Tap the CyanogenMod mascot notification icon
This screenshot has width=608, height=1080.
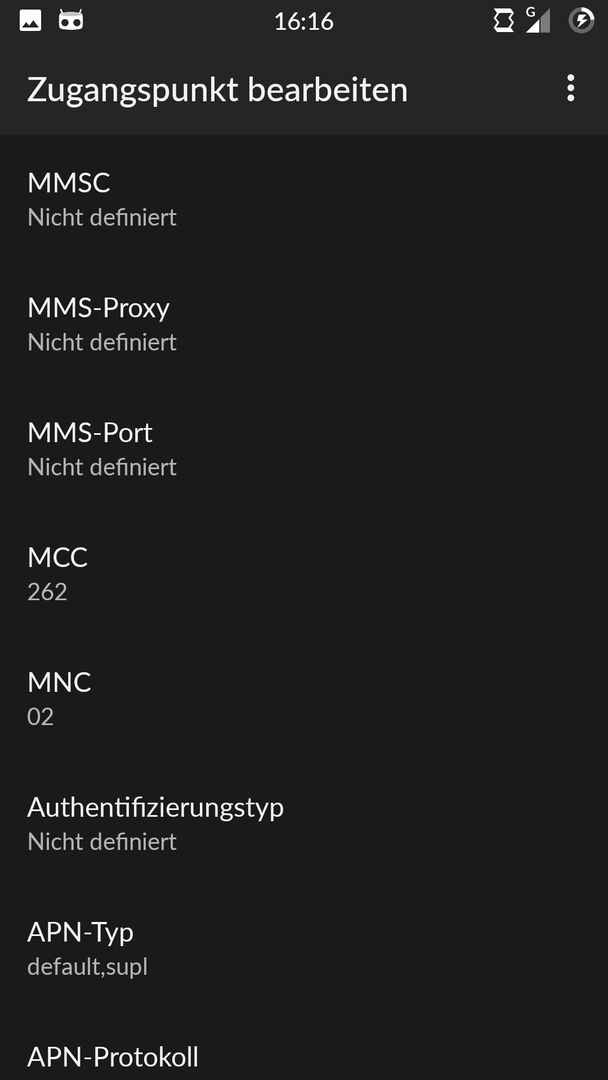pos(71,21)
